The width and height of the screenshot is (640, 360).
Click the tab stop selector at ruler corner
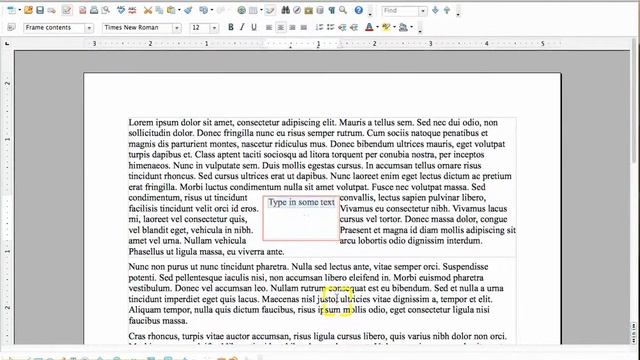(x=7, y=43)
